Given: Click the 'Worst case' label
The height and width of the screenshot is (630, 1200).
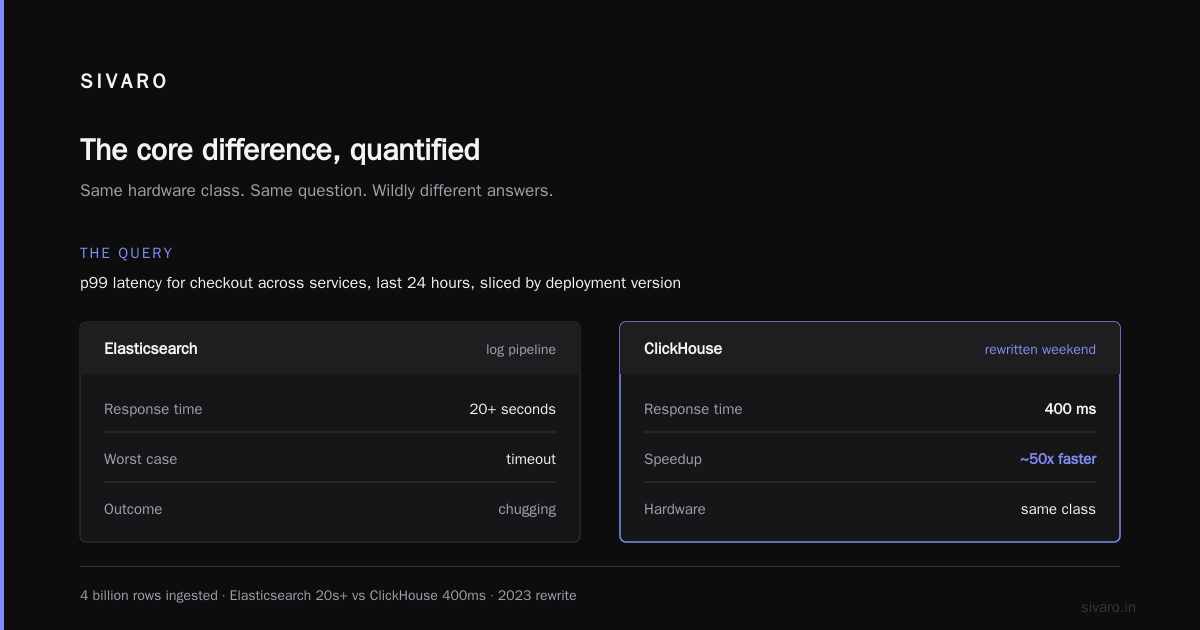Looking at the screenshot, I should coord(141,459).
